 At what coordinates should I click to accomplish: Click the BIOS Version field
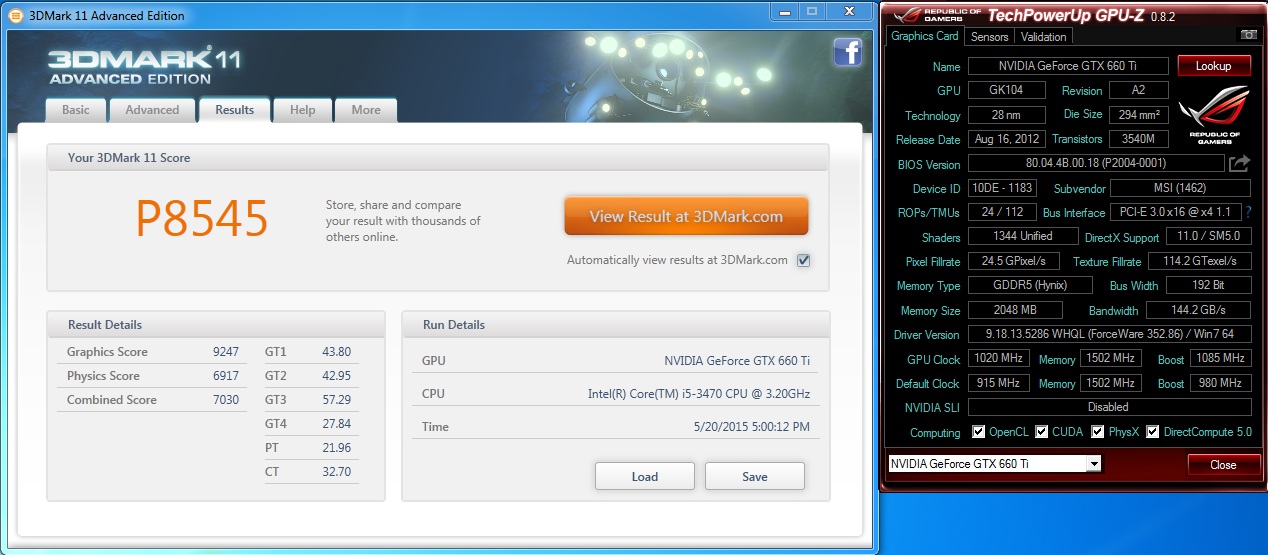[x=1096, y=163]
